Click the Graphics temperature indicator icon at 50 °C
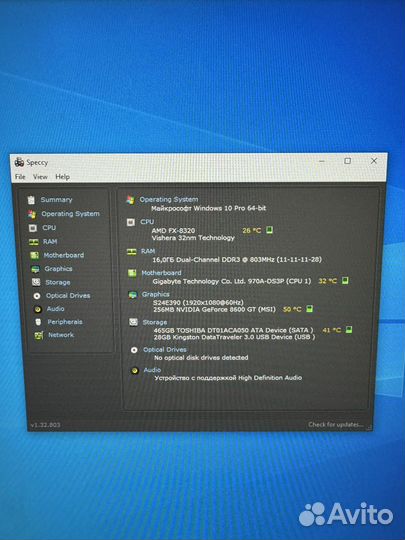Viewport: 405px width, 540px height. click(310, 309)
